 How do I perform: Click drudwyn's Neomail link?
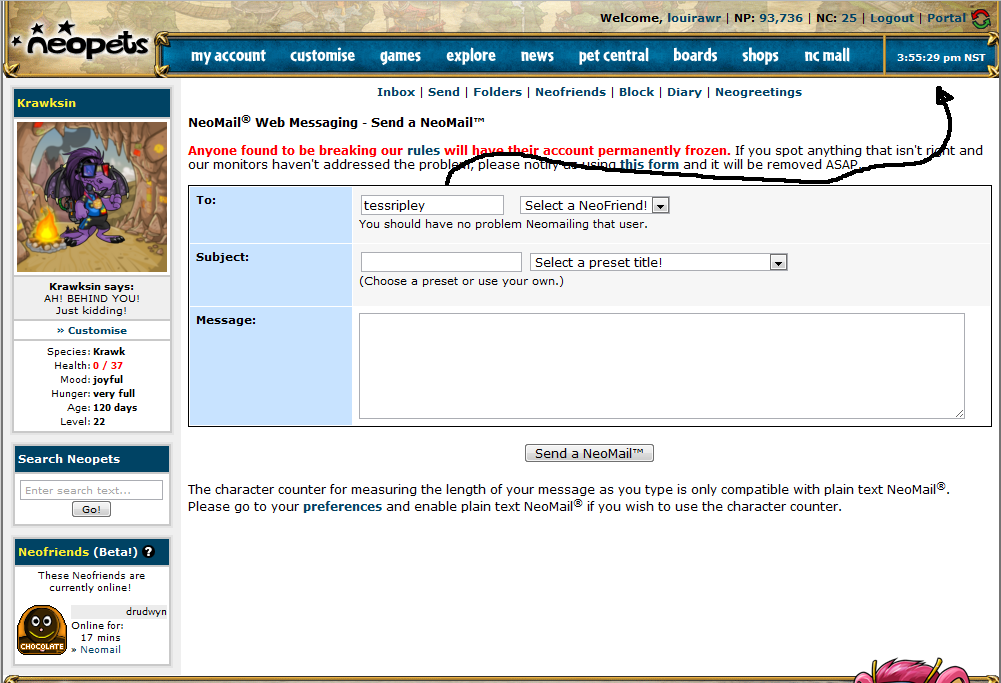click(x=100, y=650)
